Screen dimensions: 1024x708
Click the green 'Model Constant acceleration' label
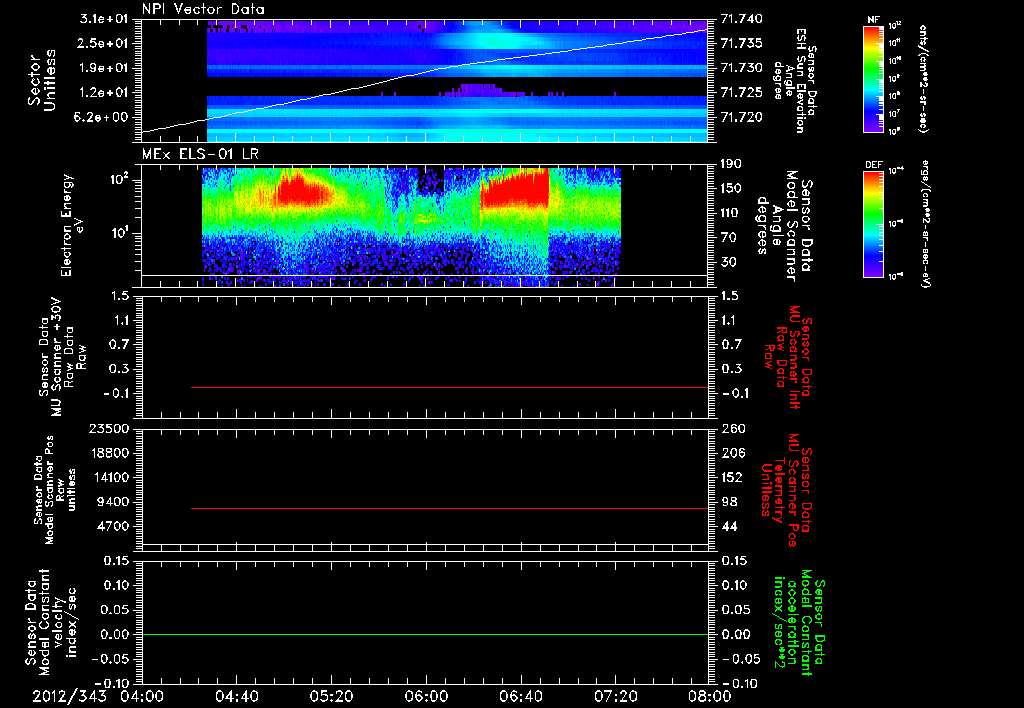[x=799, y=624]
